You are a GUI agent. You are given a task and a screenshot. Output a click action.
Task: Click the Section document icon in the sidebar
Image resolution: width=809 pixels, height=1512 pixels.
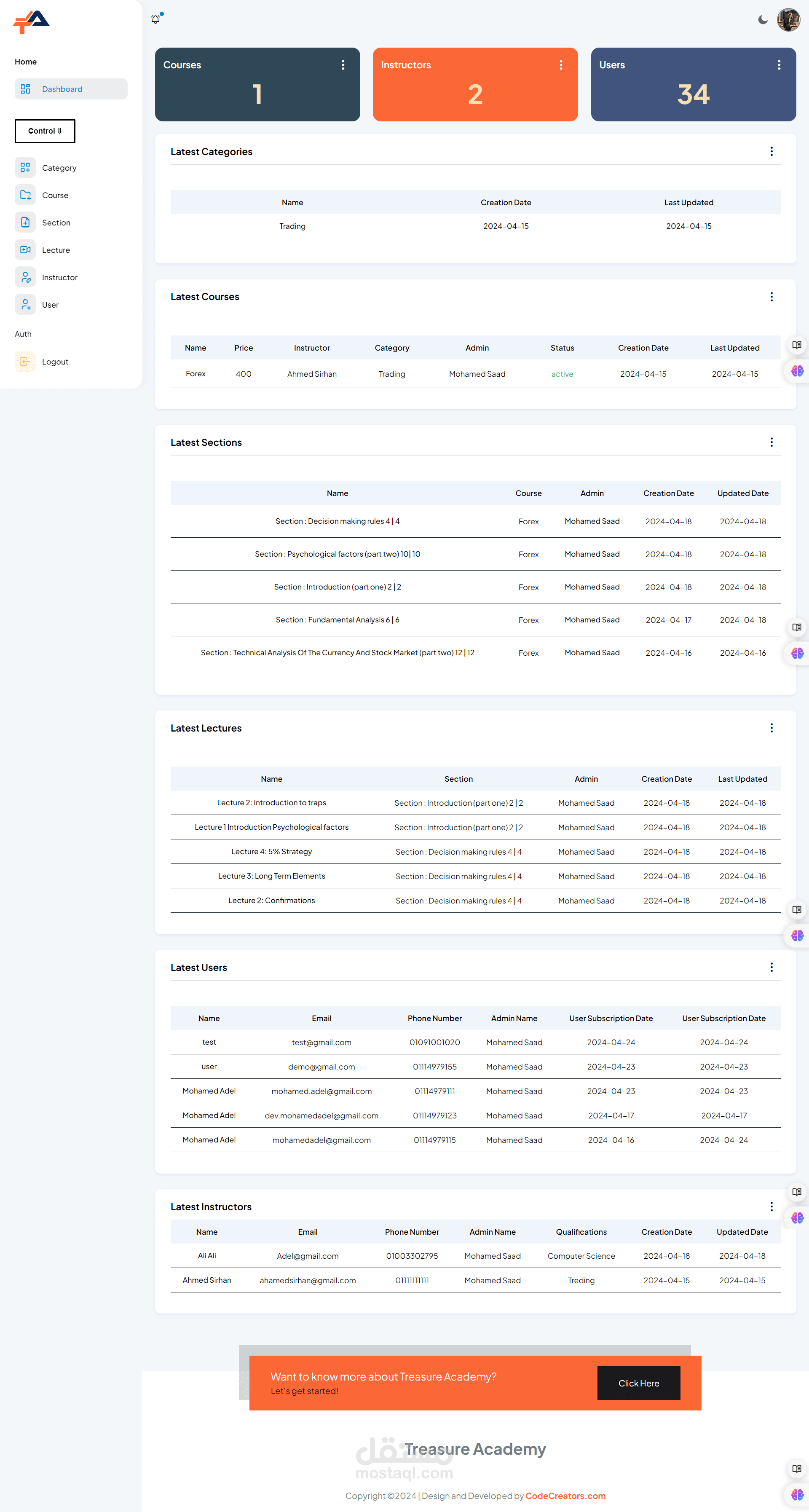pyautogui.click(x=25, y=223)
